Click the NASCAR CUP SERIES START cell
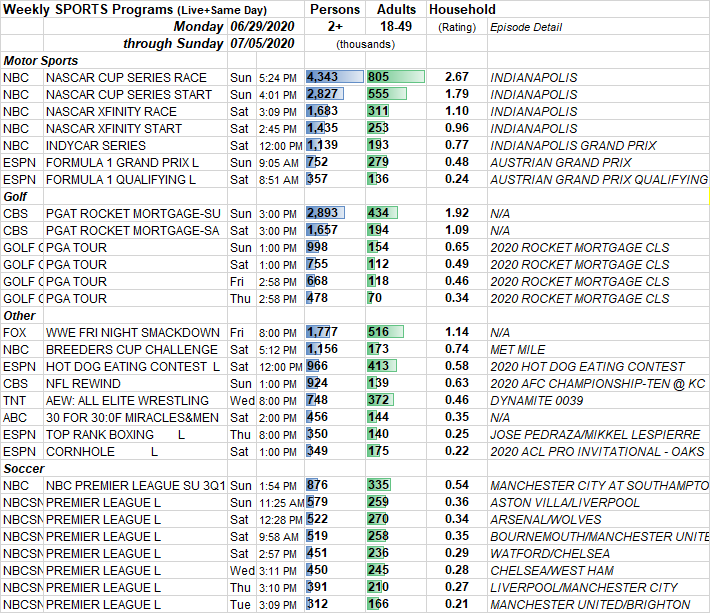 (x=129, y=95)
